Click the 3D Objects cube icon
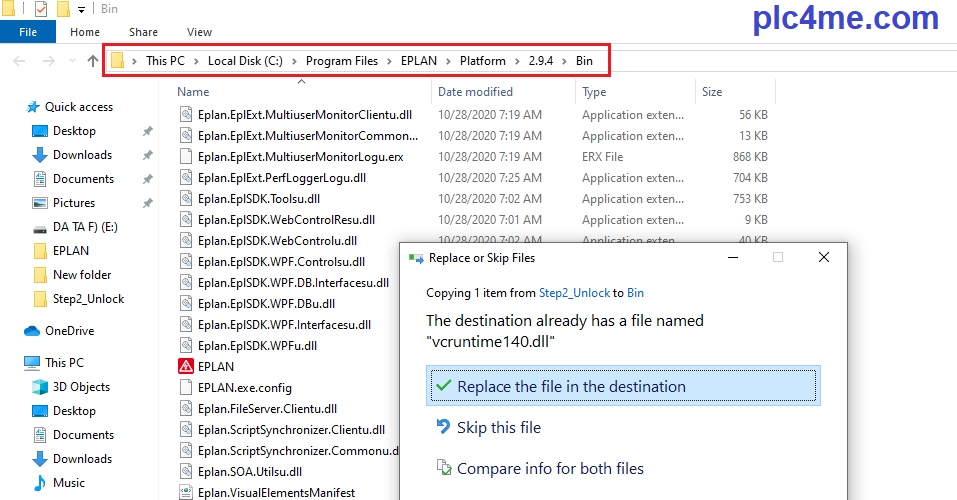The width and height of the screenshot is (957, 500). [x=40, y=387]
